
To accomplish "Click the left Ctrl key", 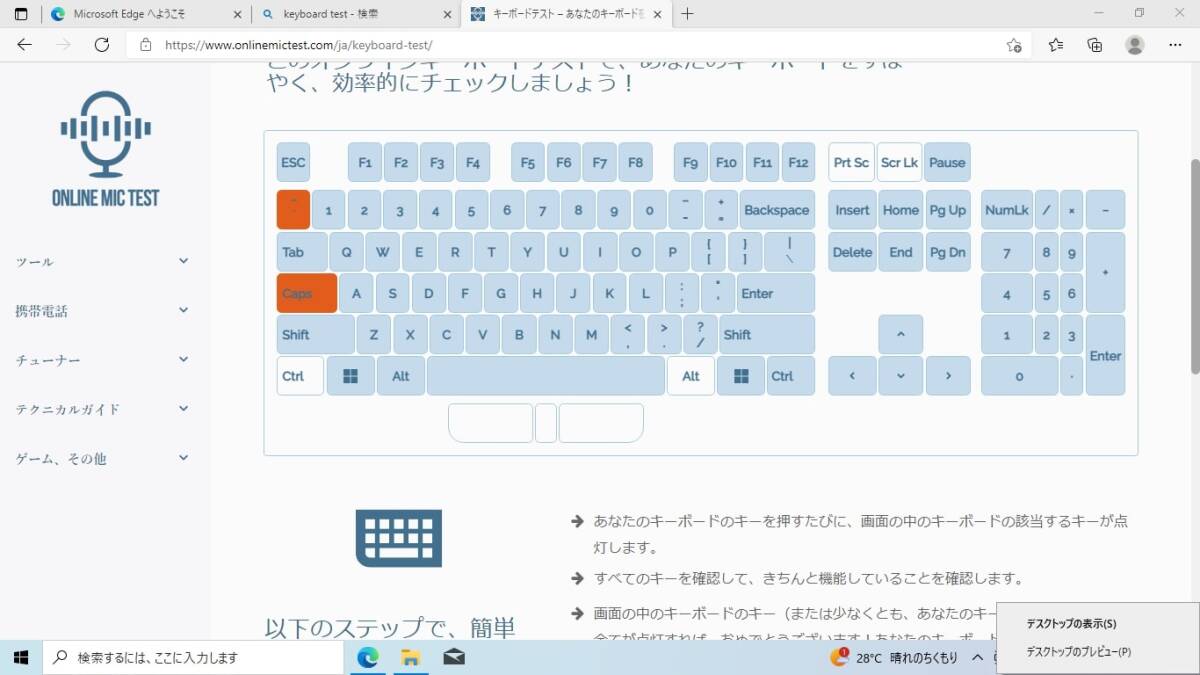I will [x=300, y=376].
